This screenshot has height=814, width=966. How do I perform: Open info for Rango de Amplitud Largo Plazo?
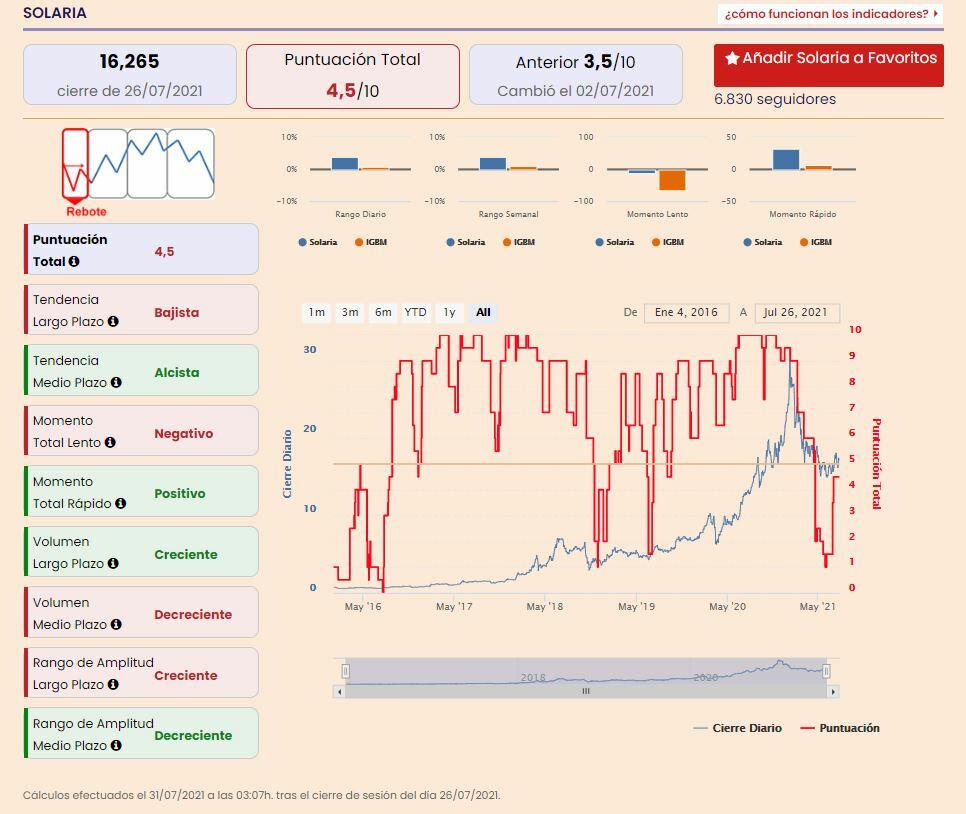113,685
